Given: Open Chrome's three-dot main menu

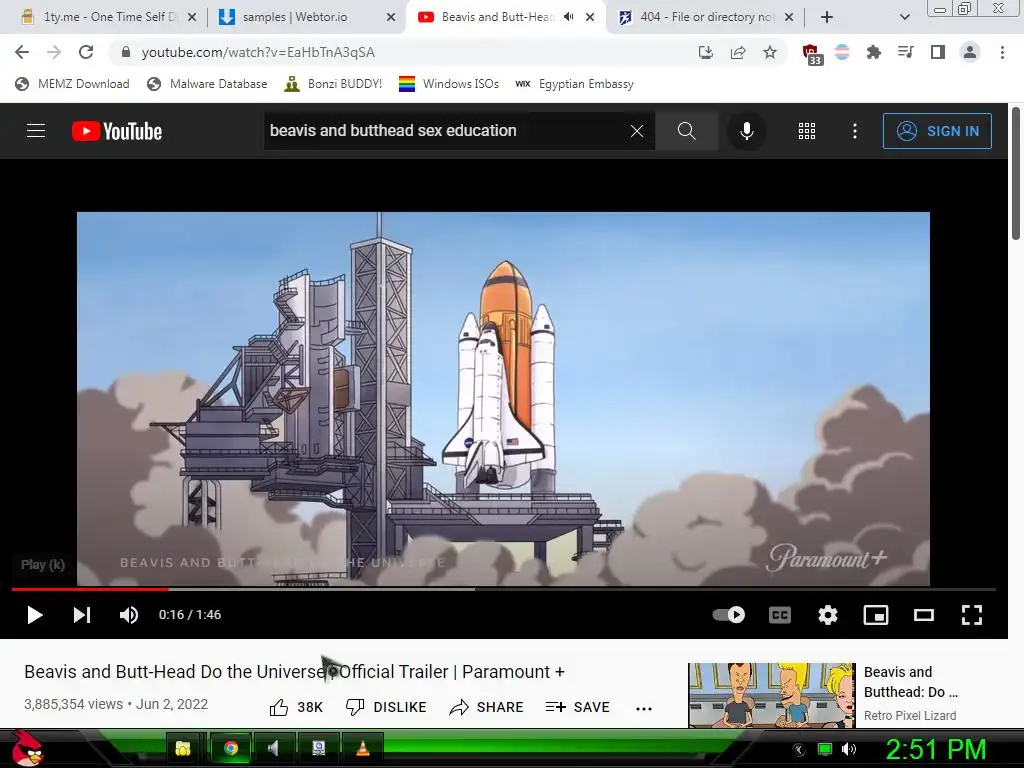Looking at the screenshot, I should point(1002,52).
